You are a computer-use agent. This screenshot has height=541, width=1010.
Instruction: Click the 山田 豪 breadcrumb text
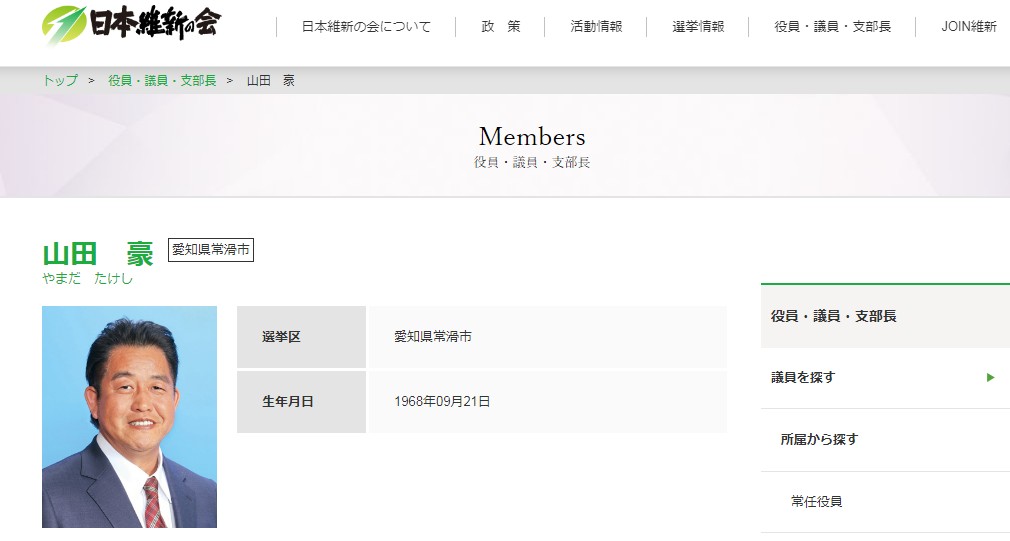271,81
